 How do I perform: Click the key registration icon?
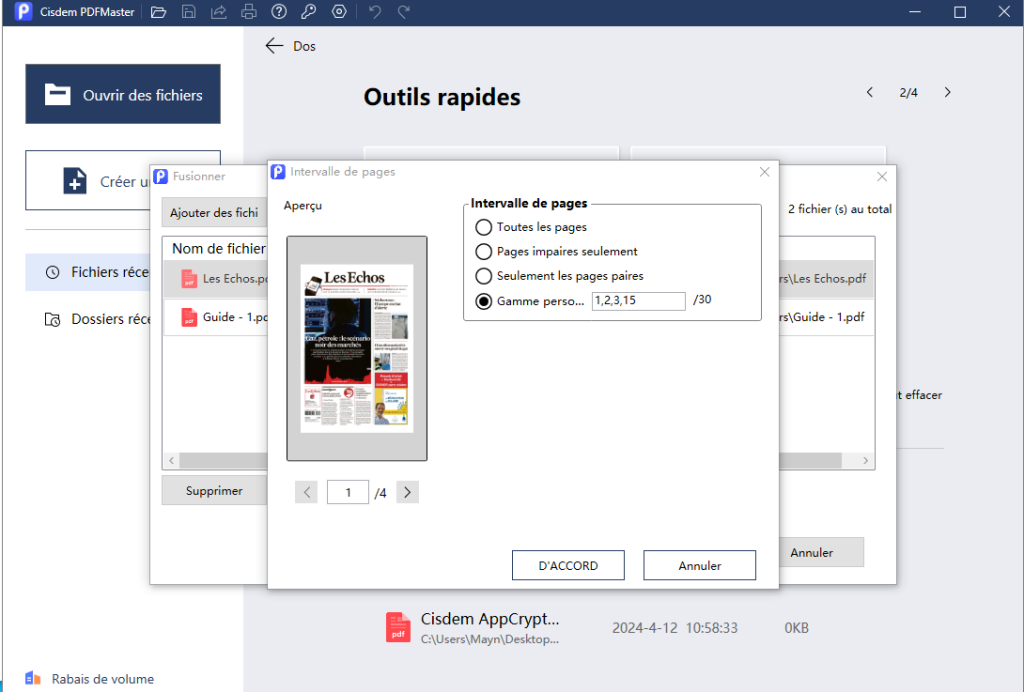click(x=309, y=12)
